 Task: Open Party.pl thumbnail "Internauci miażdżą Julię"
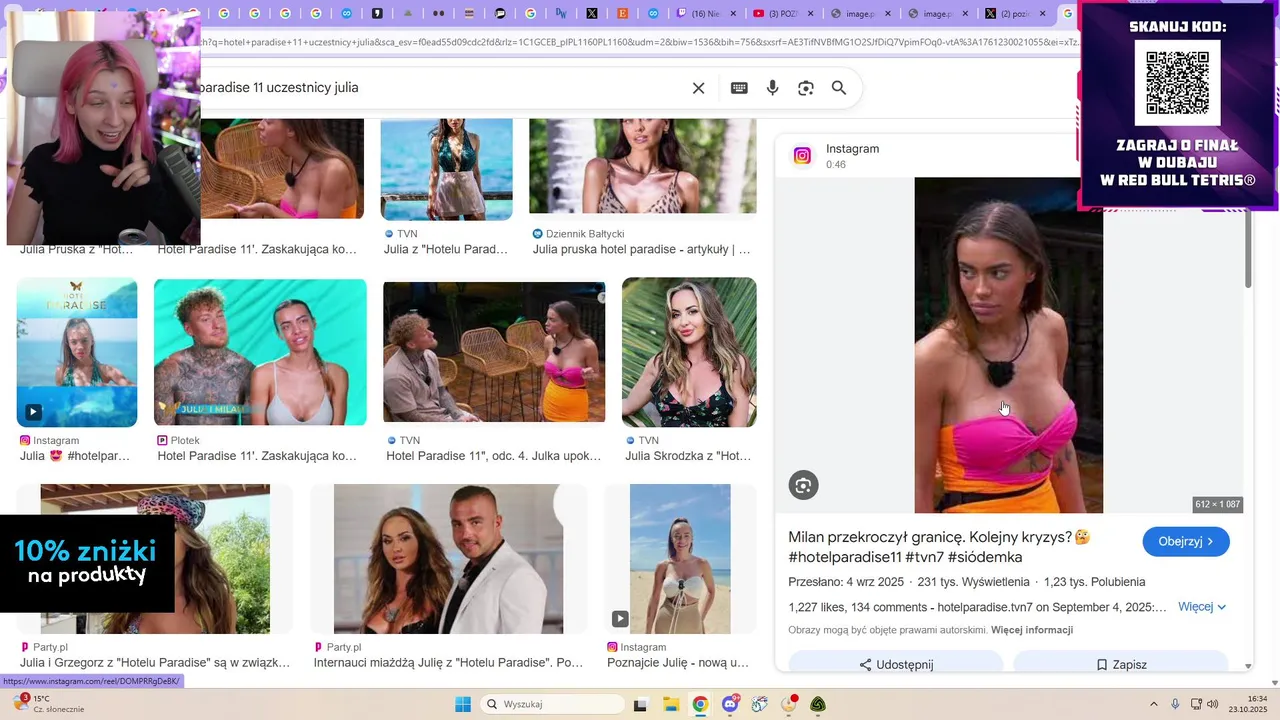pos(448,559)
